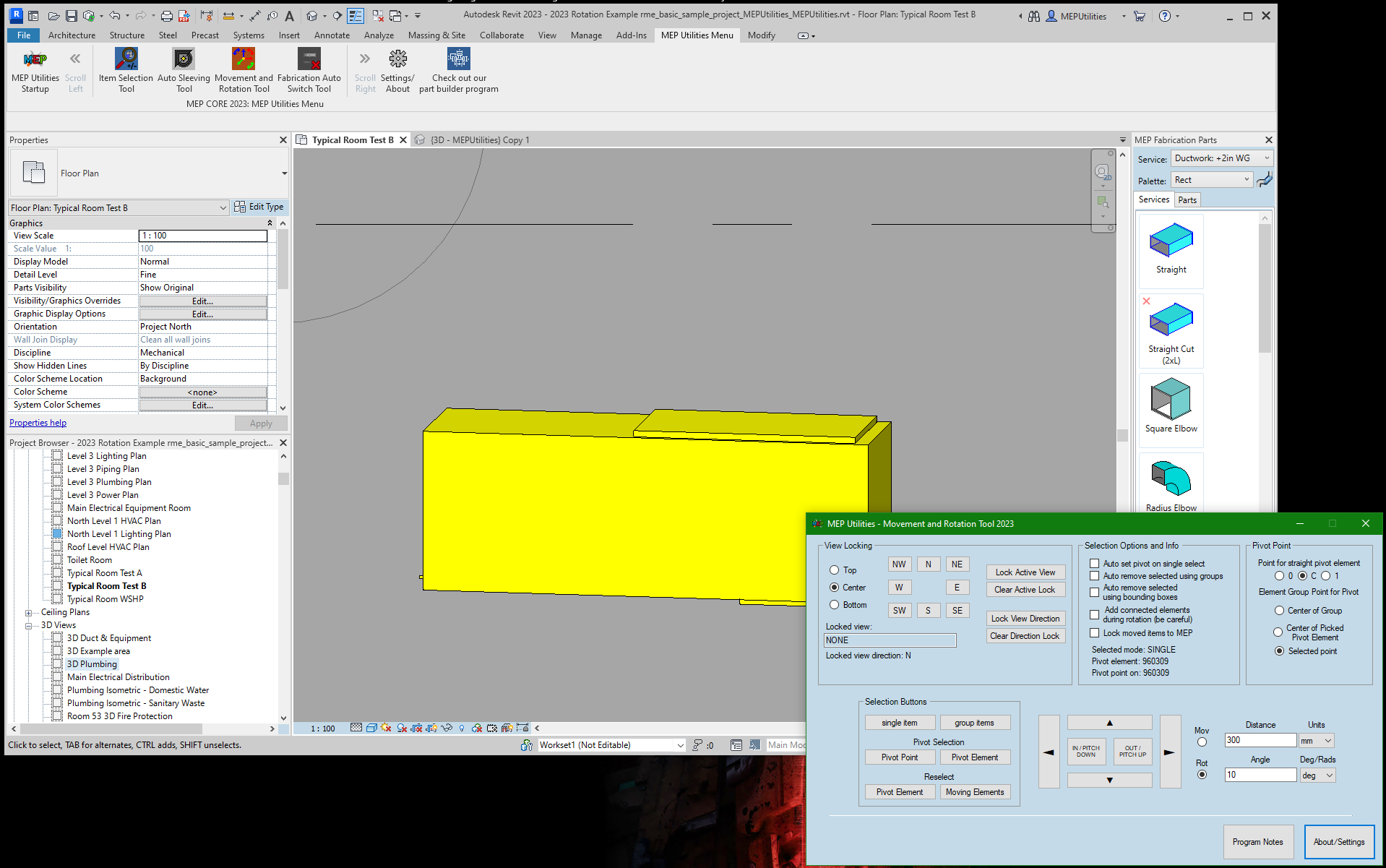Open the Service dropdown Ductwork +2in WG

(x=1221, y=158)
